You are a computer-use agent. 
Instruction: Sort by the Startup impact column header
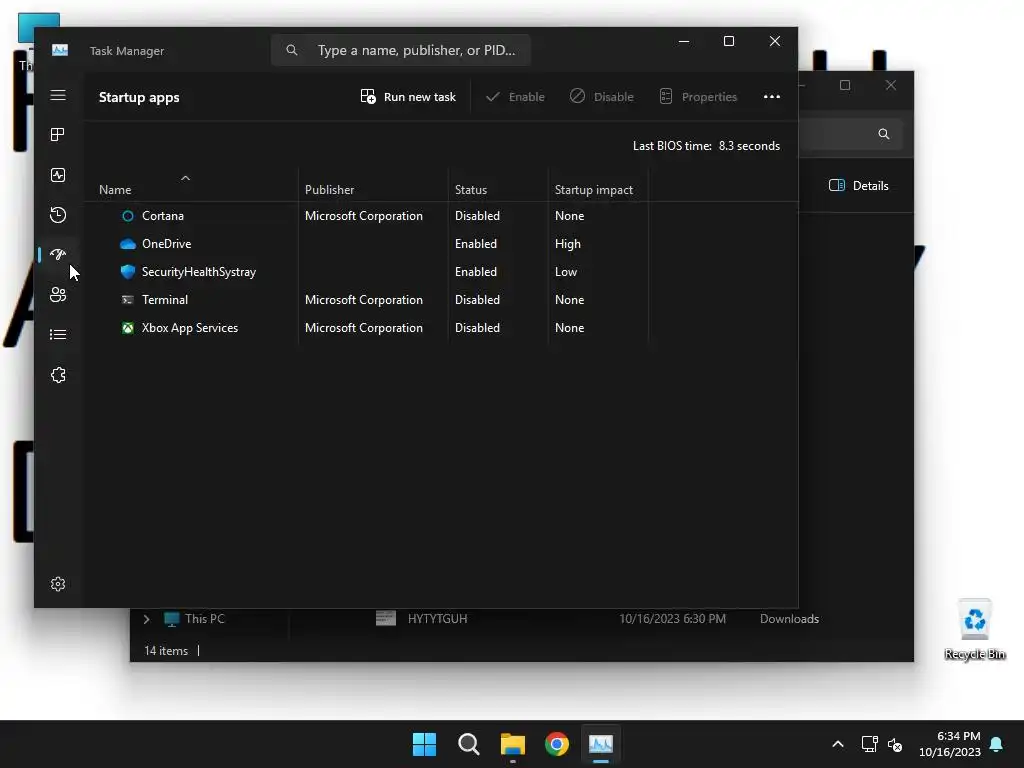(594, 189)
